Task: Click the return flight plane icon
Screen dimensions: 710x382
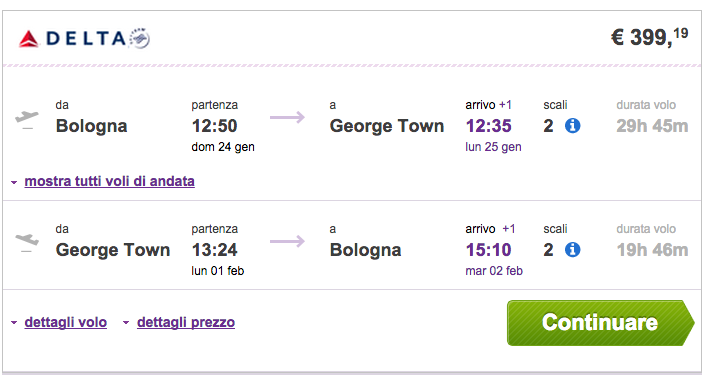Action: [x=27, y=242]
